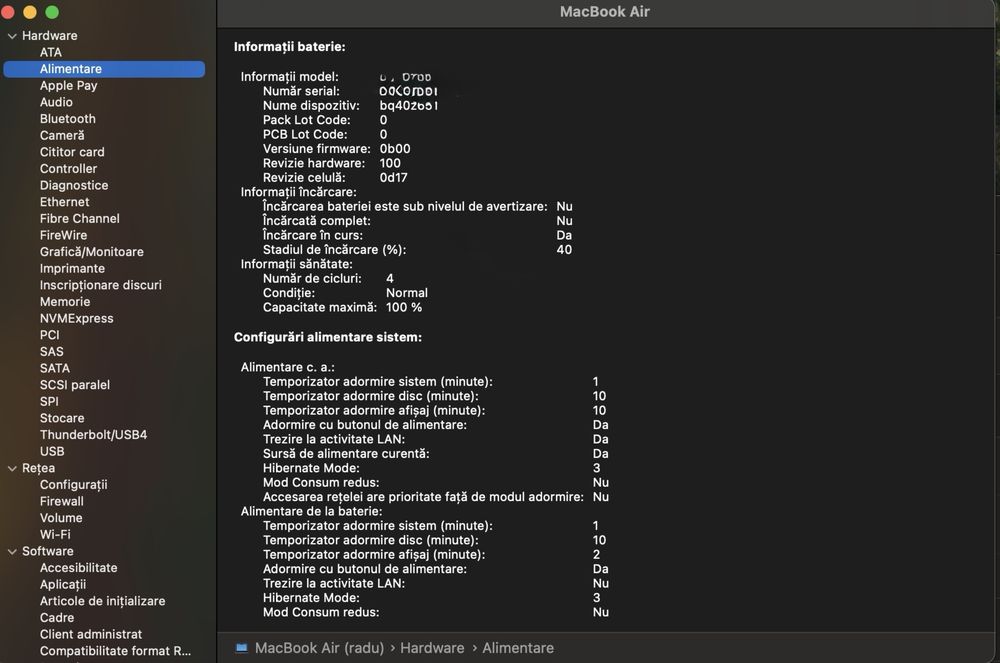Select Imprimante in the sidebar
This screenshot has height=663, width=1000.
click(72, 268)
